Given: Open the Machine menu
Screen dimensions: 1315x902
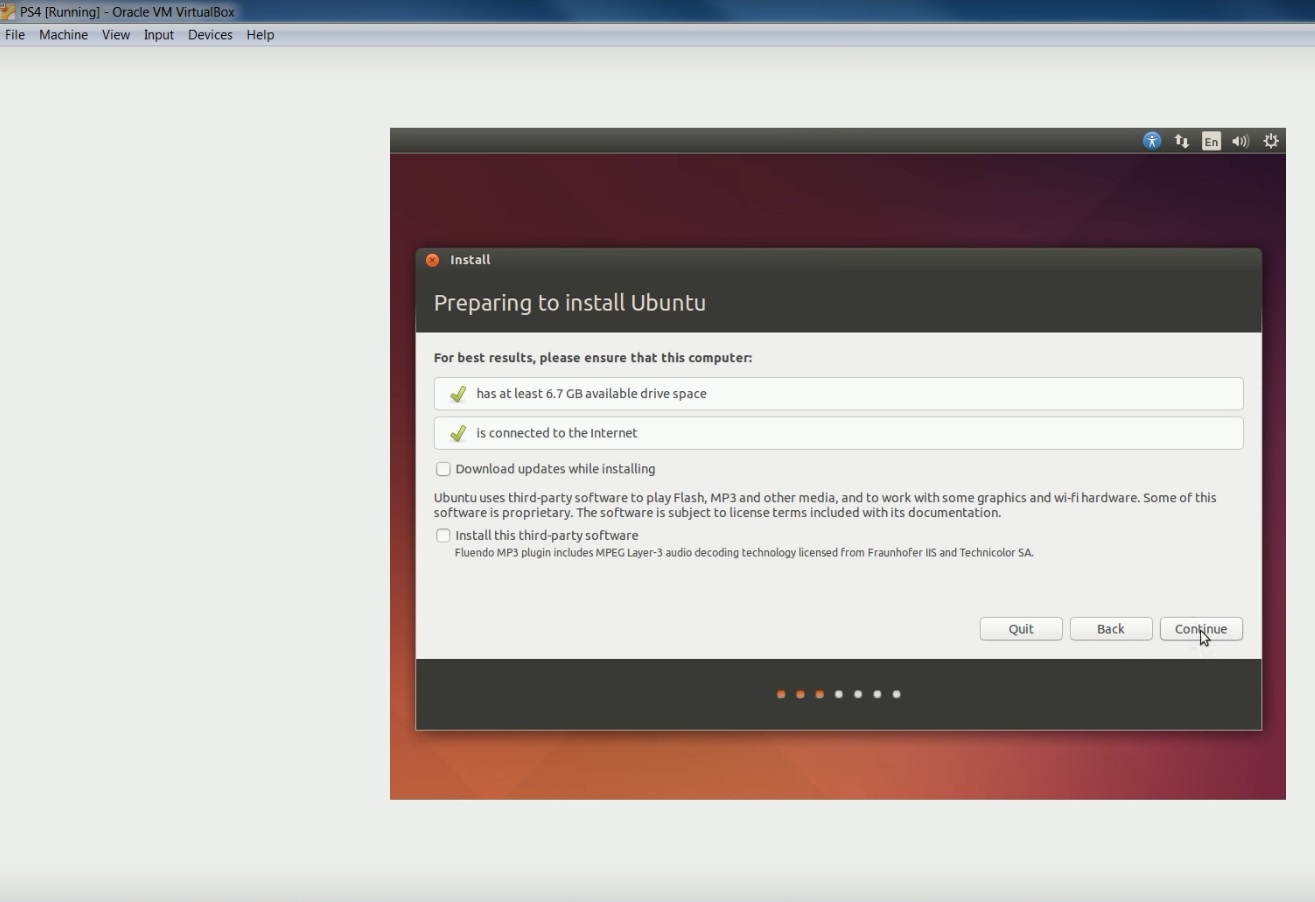Looking at the screenshot, I should coord(63,35).
